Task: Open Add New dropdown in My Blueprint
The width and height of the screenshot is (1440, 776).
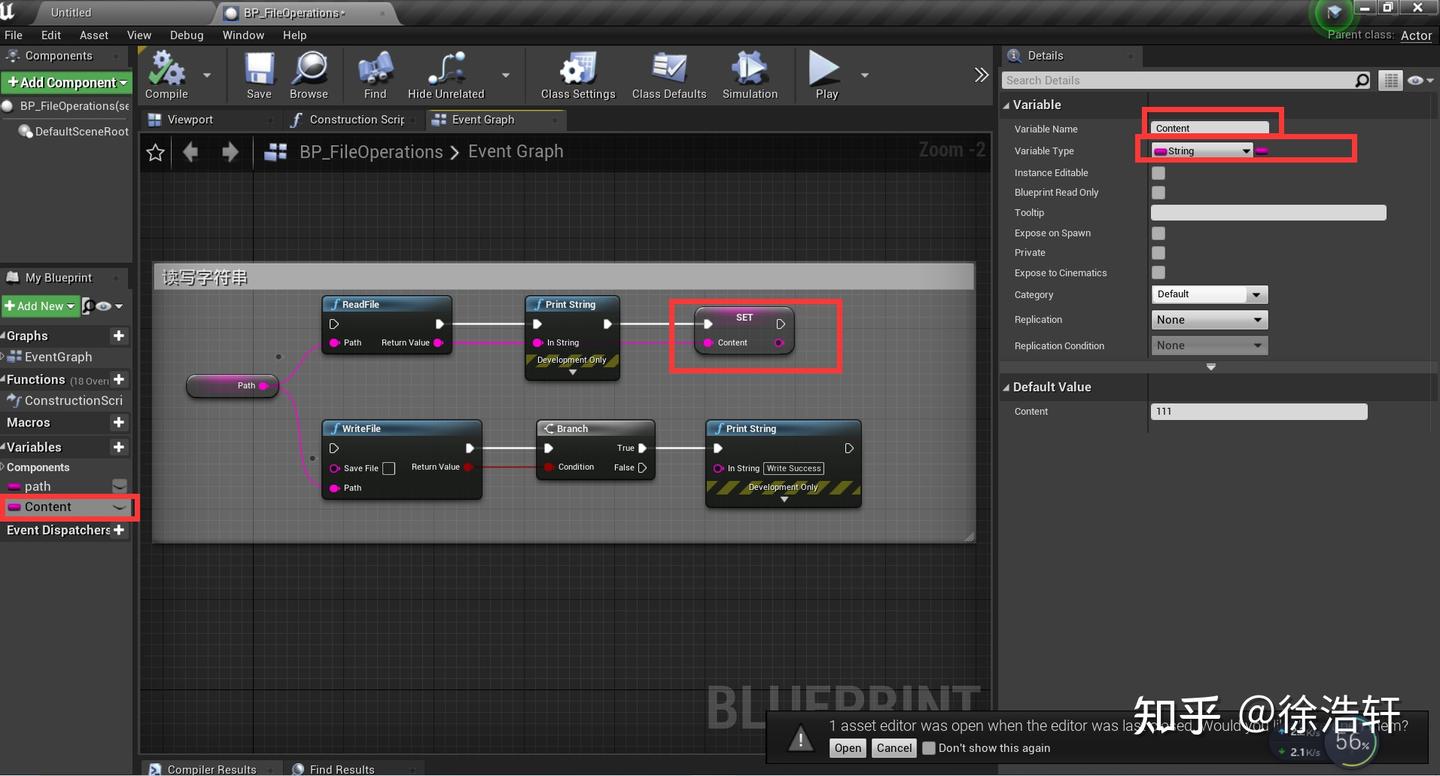Action: pos(39,306)
